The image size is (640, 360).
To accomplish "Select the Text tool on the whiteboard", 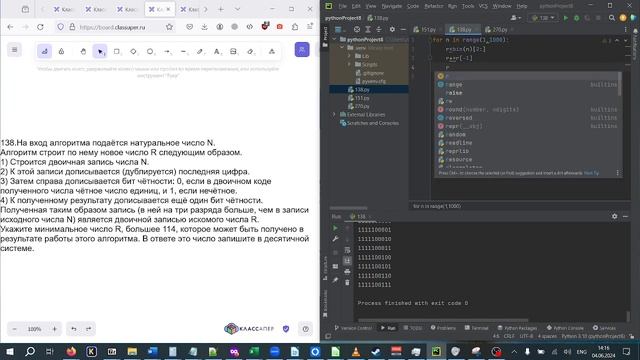I will point(217,51).
